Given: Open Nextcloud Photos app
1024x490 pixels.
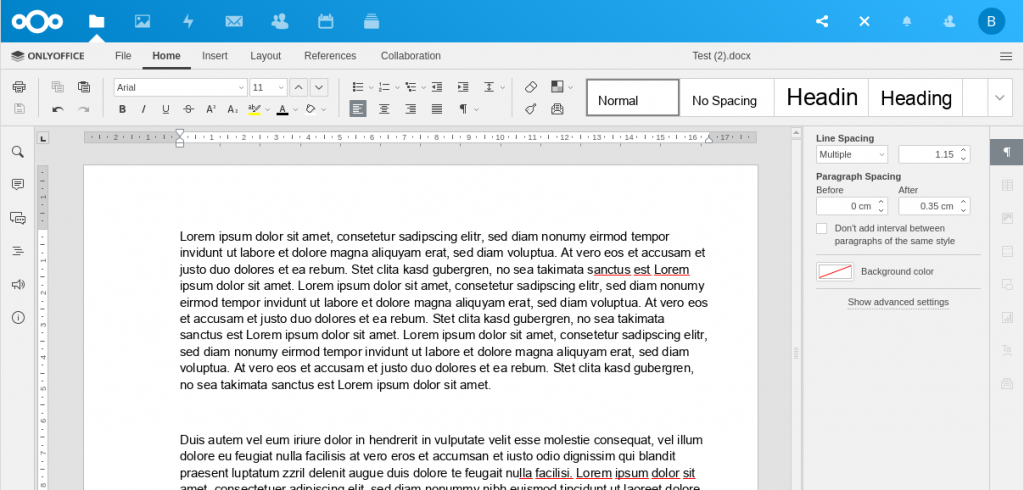Looking at the screenshot, I should (142, 21).
